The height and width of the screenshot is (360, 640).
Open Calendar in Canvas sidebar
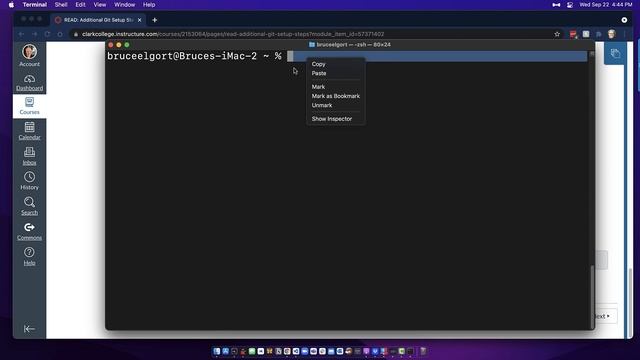pos(29,131)
